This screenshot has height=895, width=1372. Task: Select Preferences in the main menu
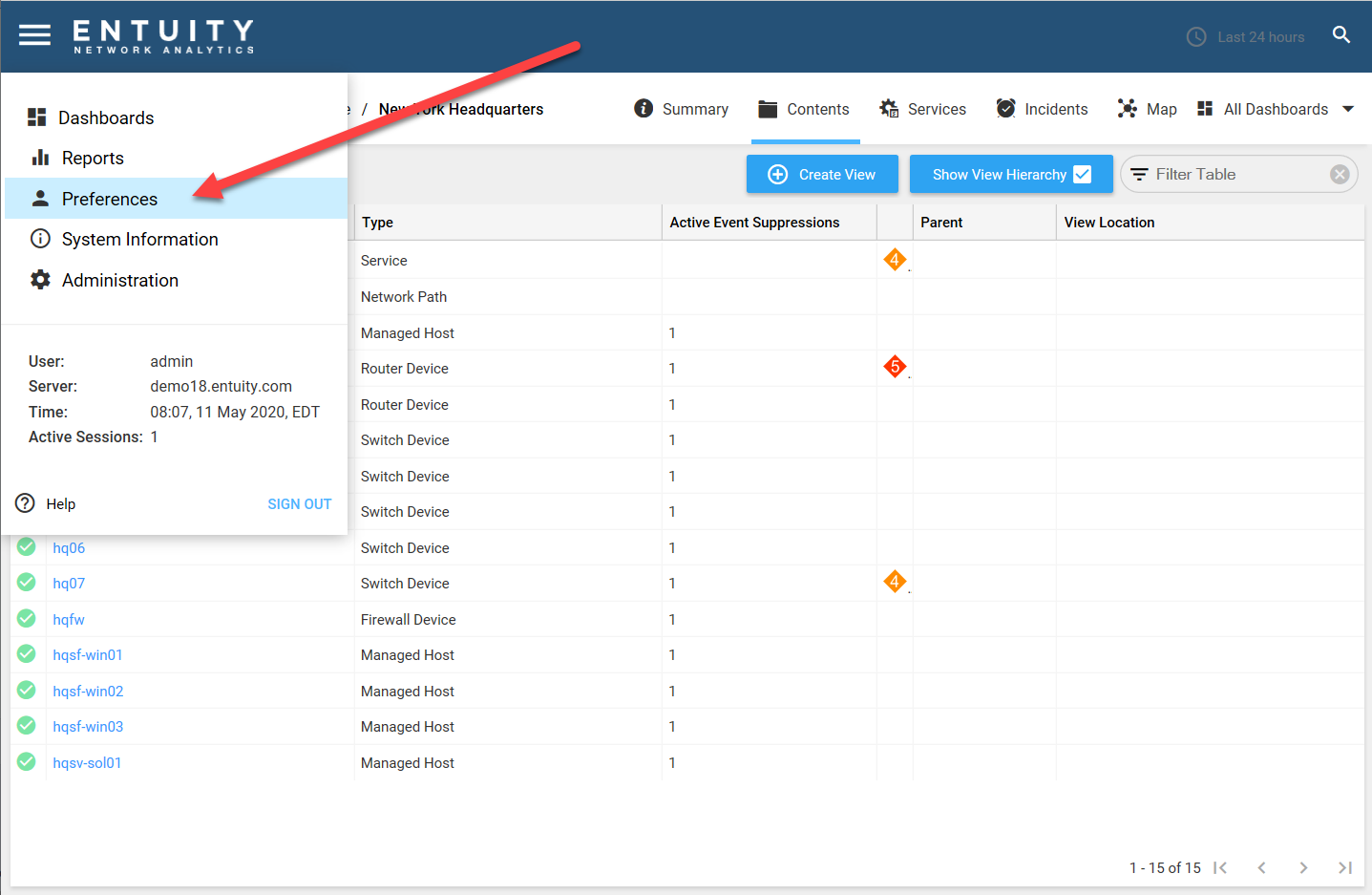click(x=176, y=199)
